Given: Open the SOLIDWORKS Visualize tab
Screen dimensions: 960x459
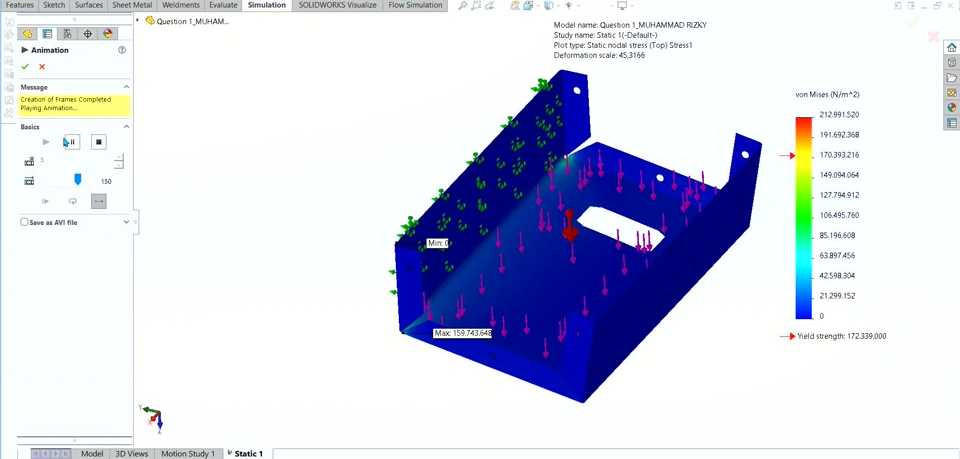Looking at the screenshot, I should [x=337, y=5].
